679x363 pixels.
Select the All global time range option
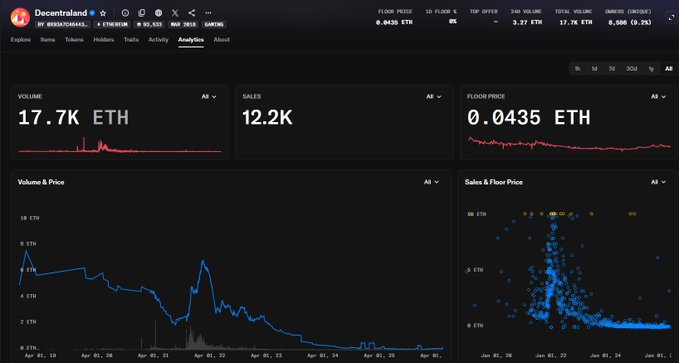tap(669, 68)
